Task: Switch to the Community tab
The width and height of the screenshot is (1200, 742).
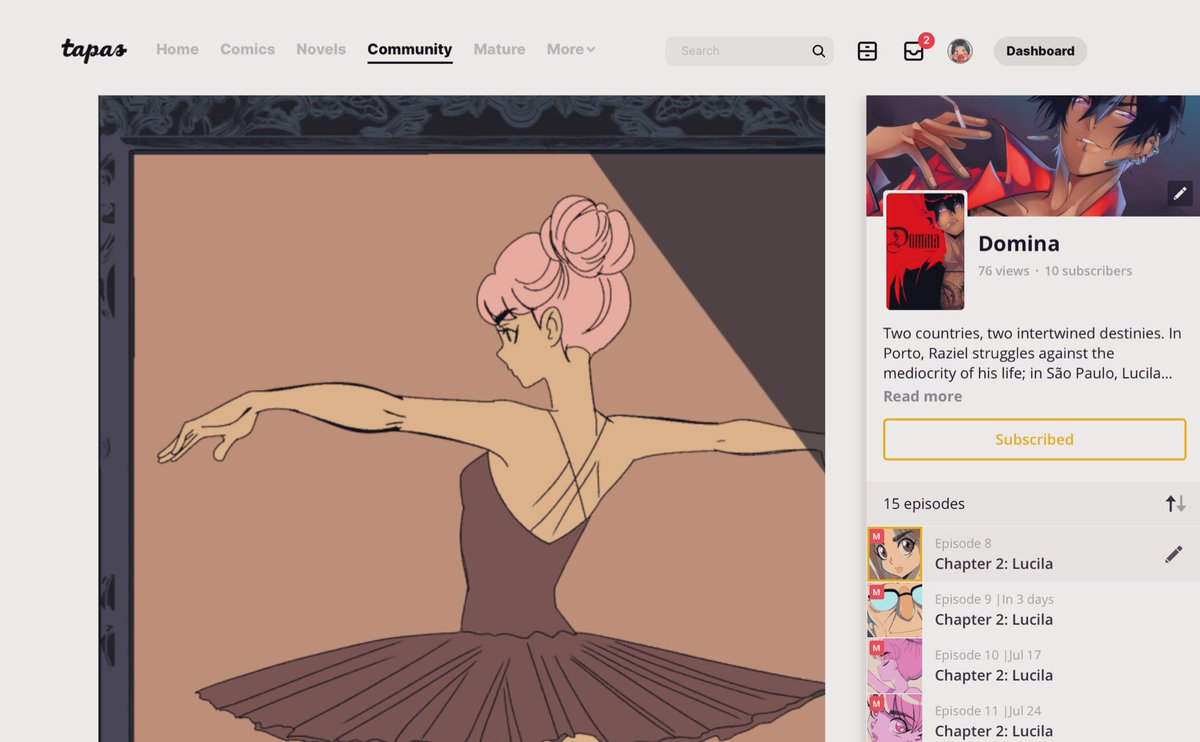Action: (409, 49)
